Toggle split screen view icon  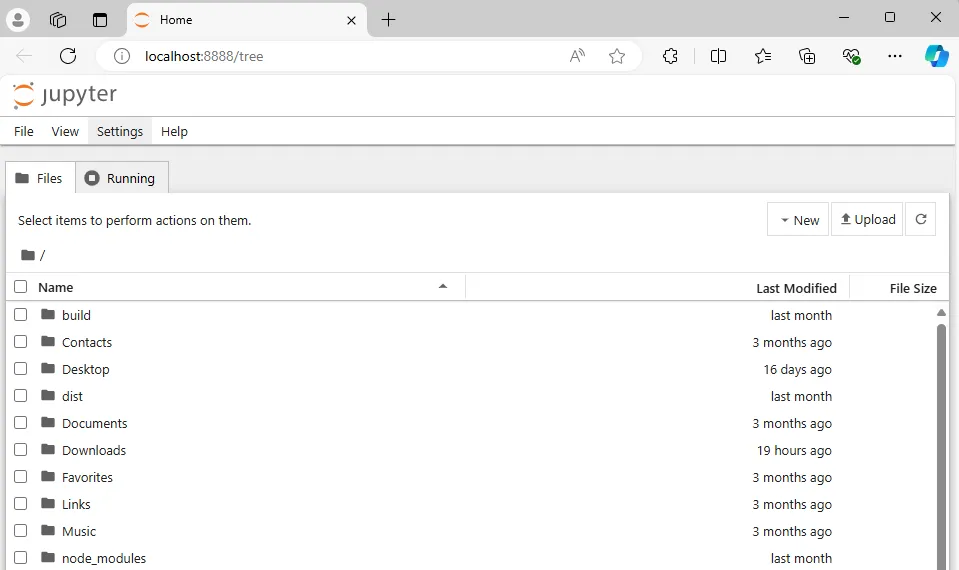718,56
